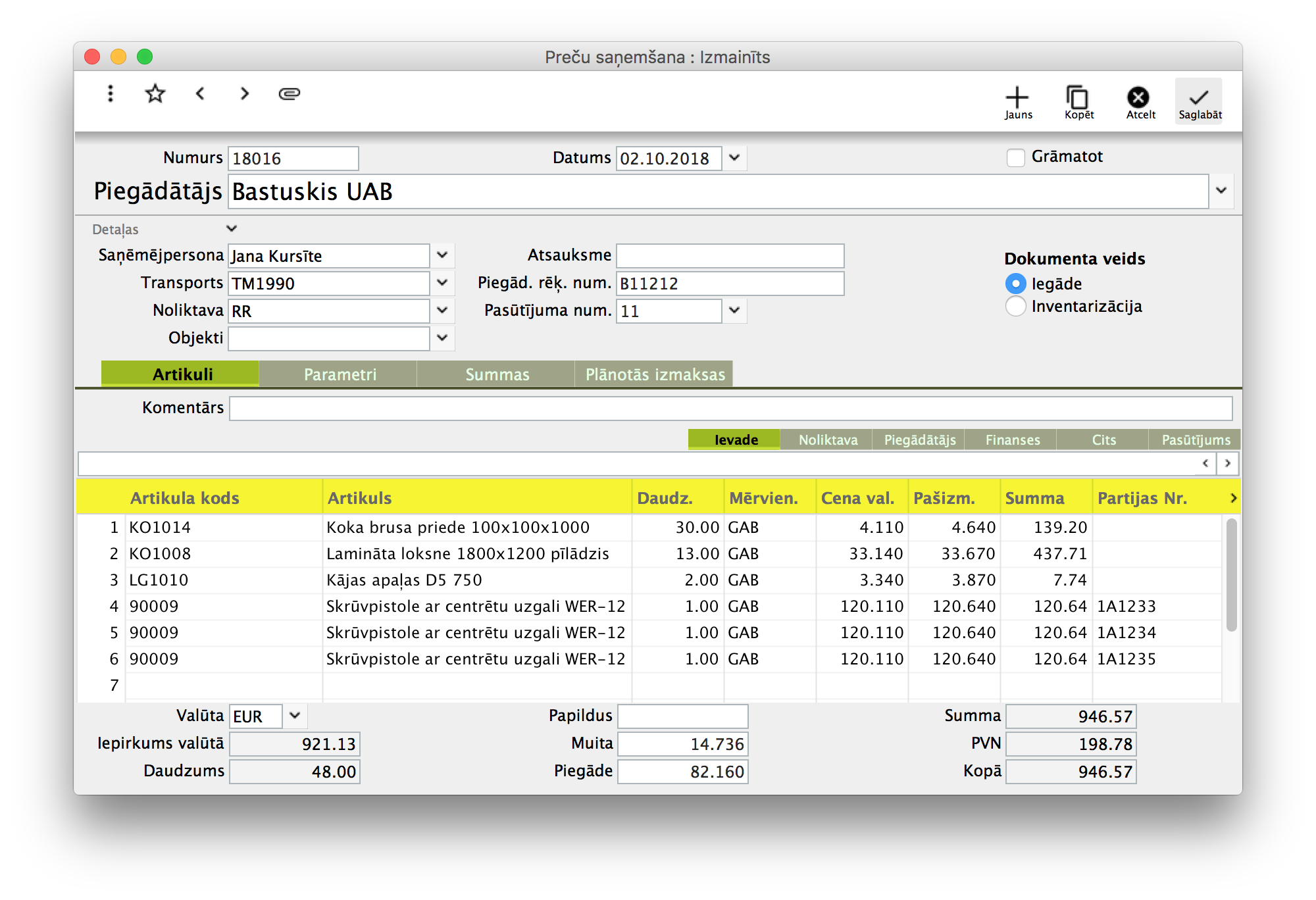This screenshot has height=900, width=1316.
Task: Click the paperclip attachments icon
Action: pos(290,93)
